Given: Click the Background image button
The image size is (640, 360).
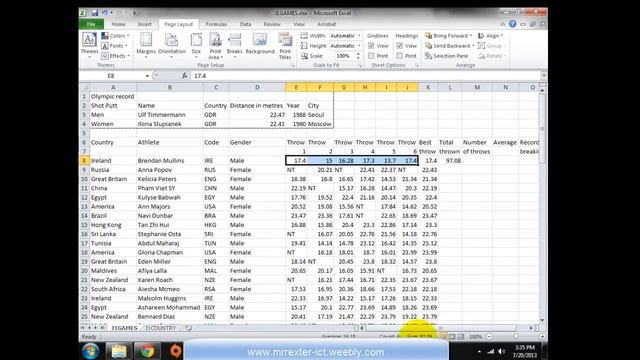Looking at the screenshot, I should tap(260, 44).
